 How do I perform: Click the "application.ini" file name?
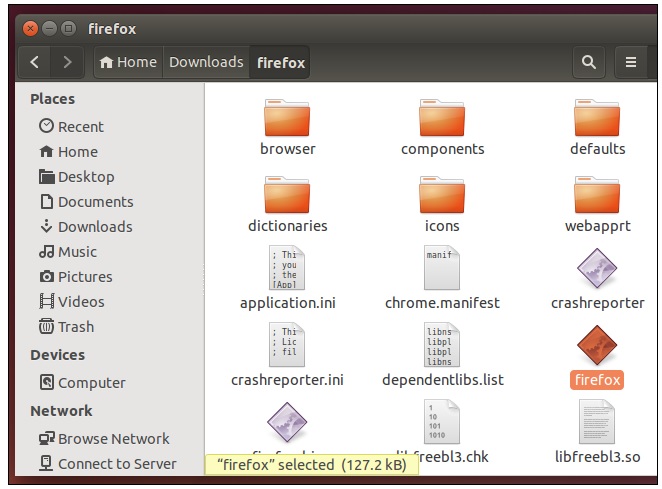click(x=288, y=303)
